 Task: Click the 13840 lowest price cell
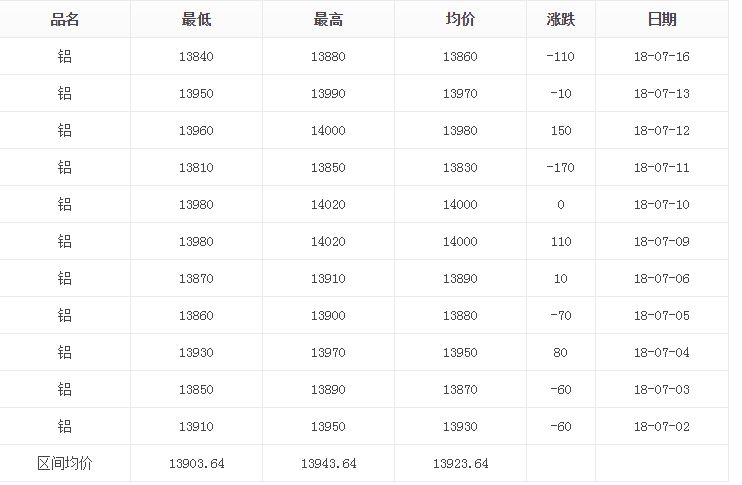[x=196, y=57]
